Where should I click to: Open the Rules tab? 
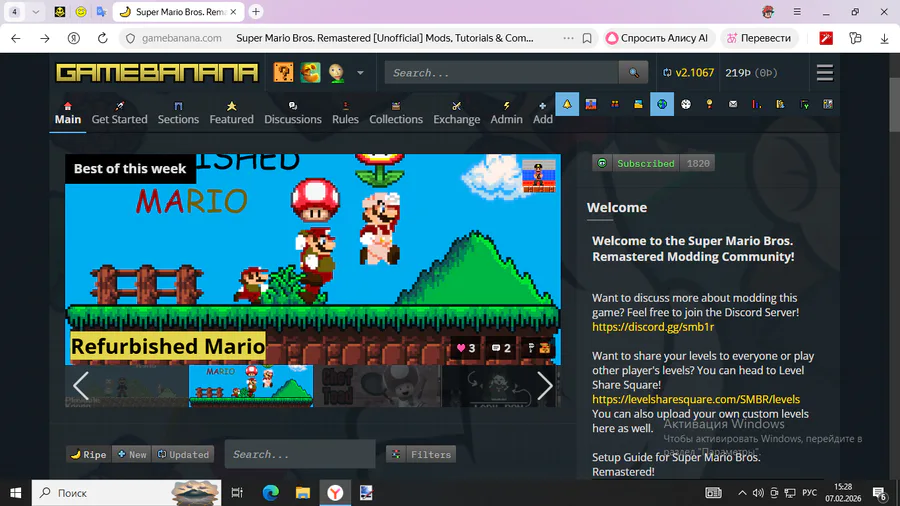click(x=345, y=113)
